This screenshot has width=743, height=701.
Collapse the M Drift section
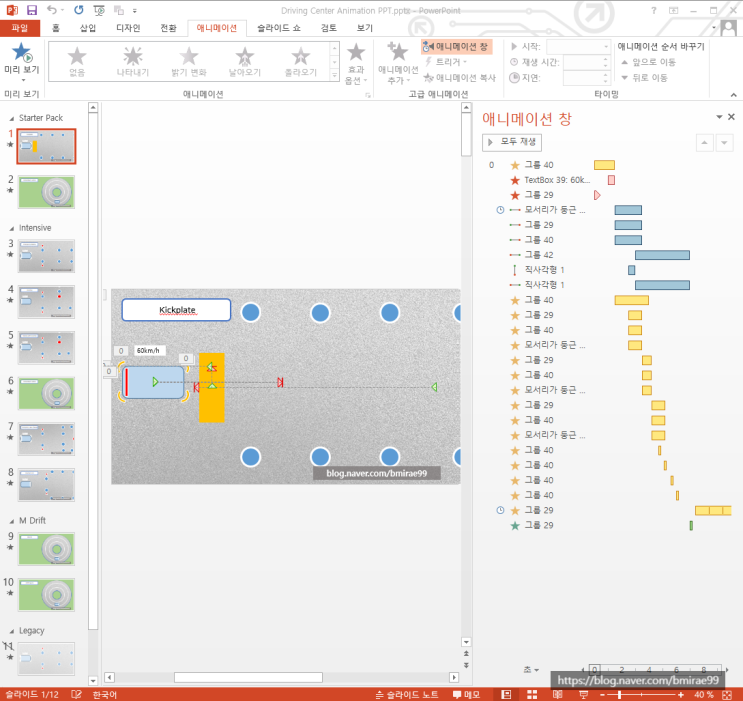point(12,520)
